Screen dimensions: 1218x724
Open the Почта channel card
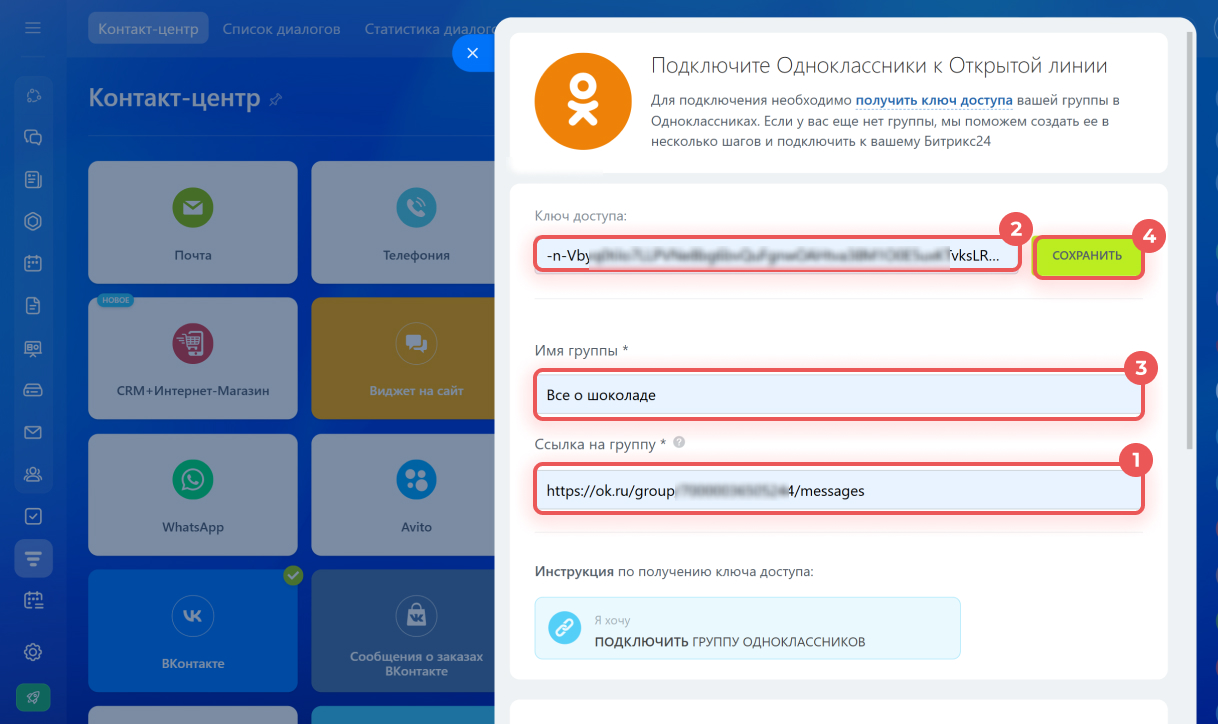[193, 222]
